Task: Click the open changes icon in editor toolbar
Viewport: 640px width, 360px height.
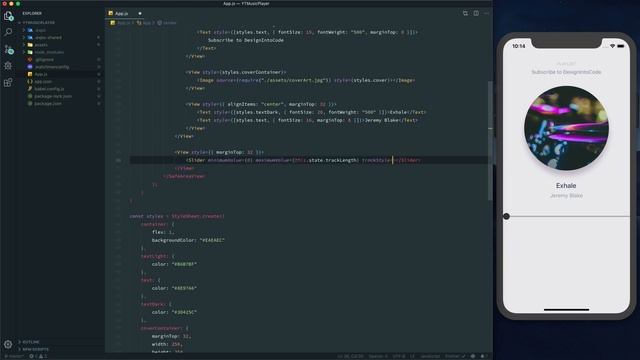Action: [465, 13]
